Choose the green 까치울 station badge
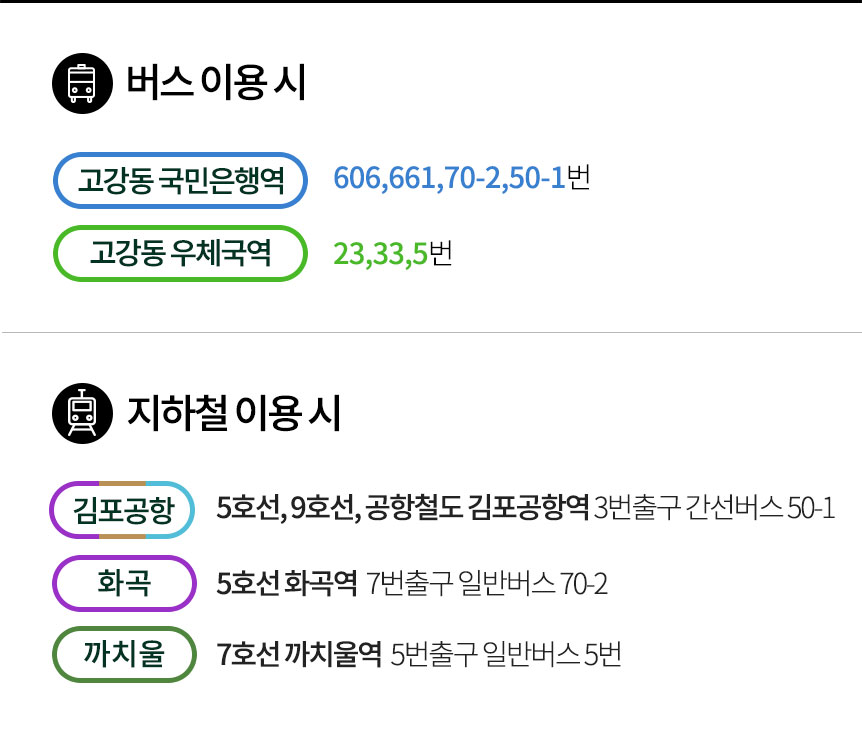This screenshot has width=862, height=755. (x=123, y=655)
